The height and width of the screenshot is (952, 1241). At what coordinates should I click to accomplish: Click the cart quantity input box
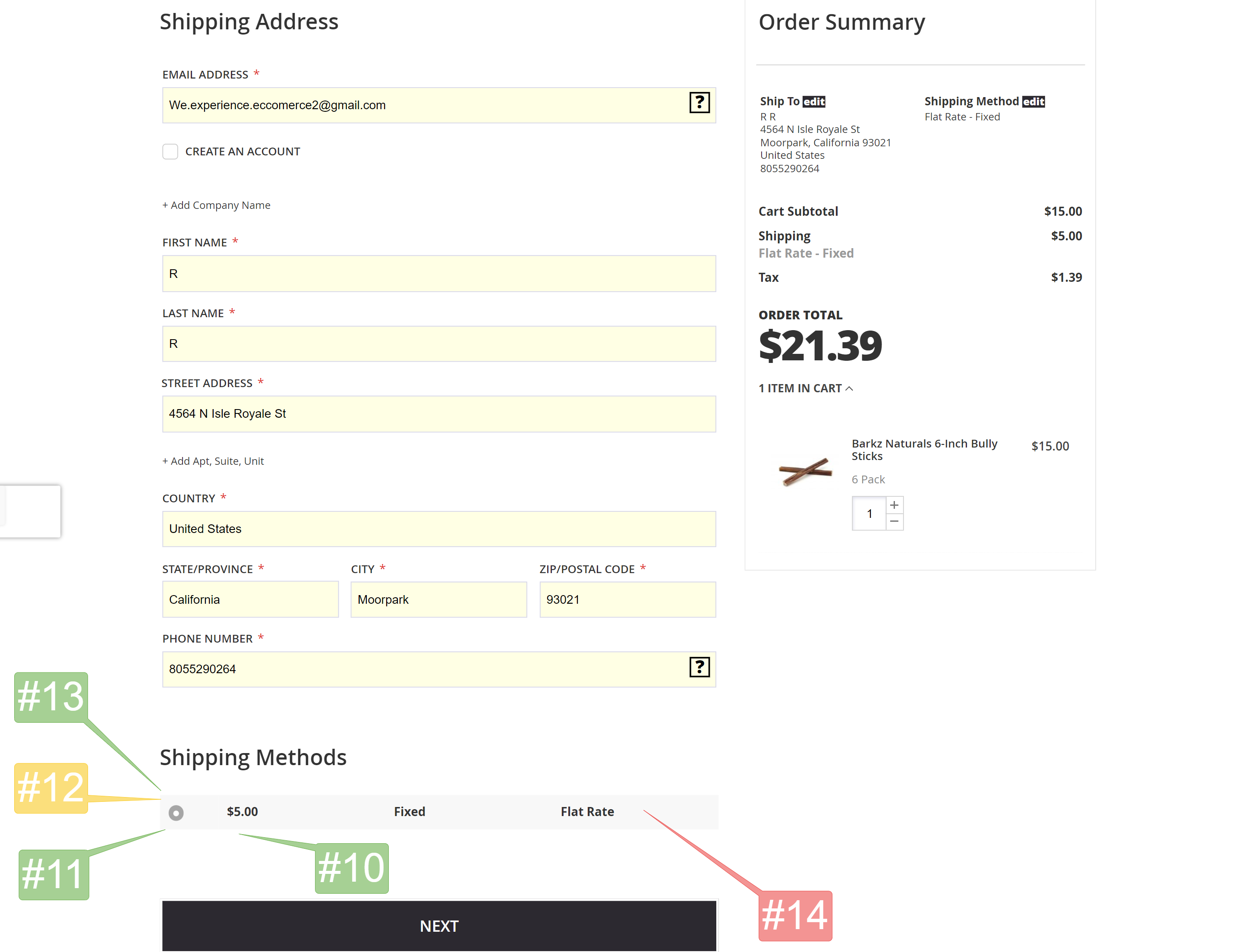869,514
